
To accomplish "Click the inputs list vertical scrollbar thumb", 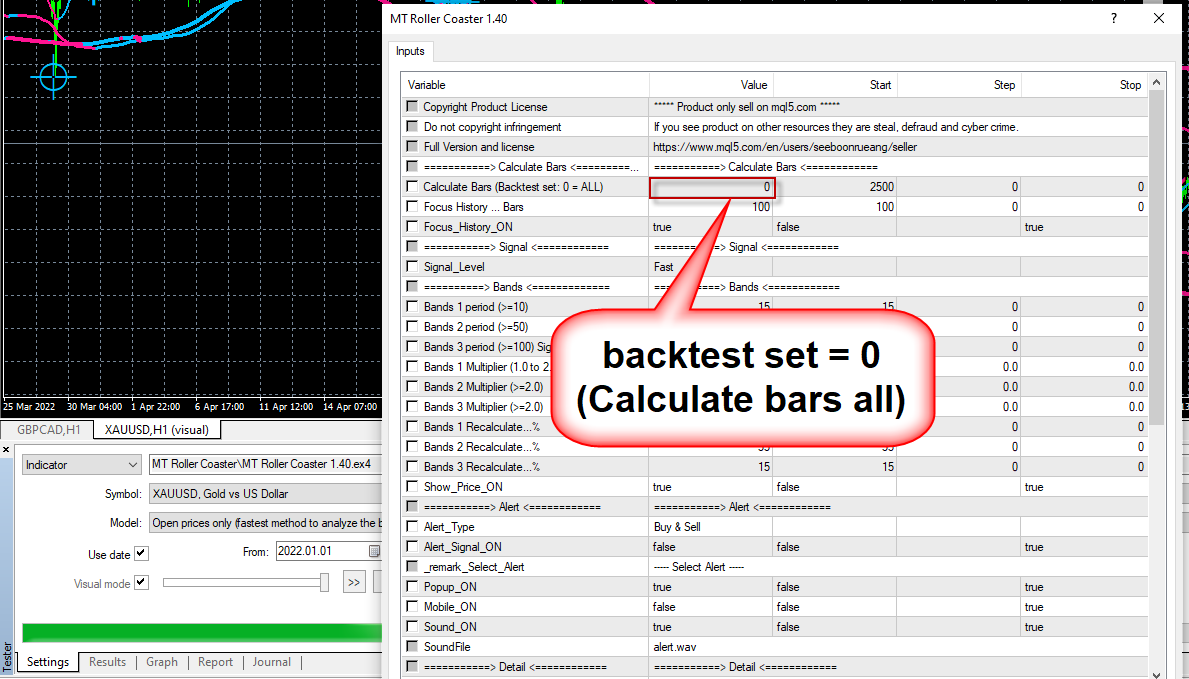I will [x=1156, y=258].
